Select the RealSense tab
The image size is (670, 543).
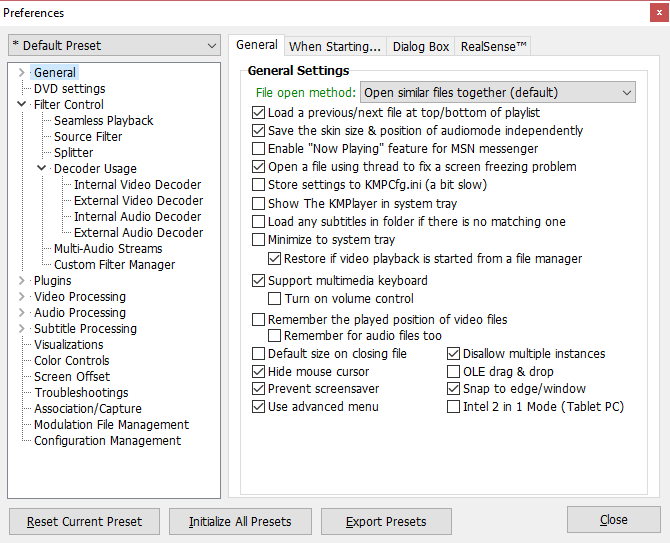(x=493, y=46)
